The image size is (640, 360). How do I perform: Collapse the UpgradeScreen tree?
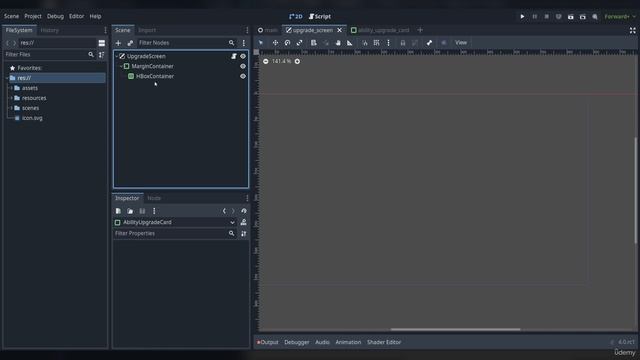[117, 56]
